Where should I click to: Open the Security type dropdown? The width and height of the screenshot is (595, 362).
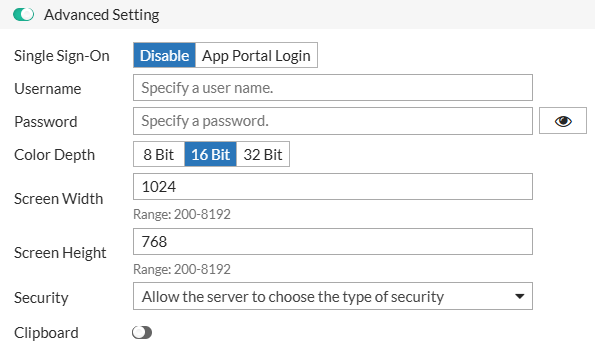pyautogui.click(x=333, y=296)
